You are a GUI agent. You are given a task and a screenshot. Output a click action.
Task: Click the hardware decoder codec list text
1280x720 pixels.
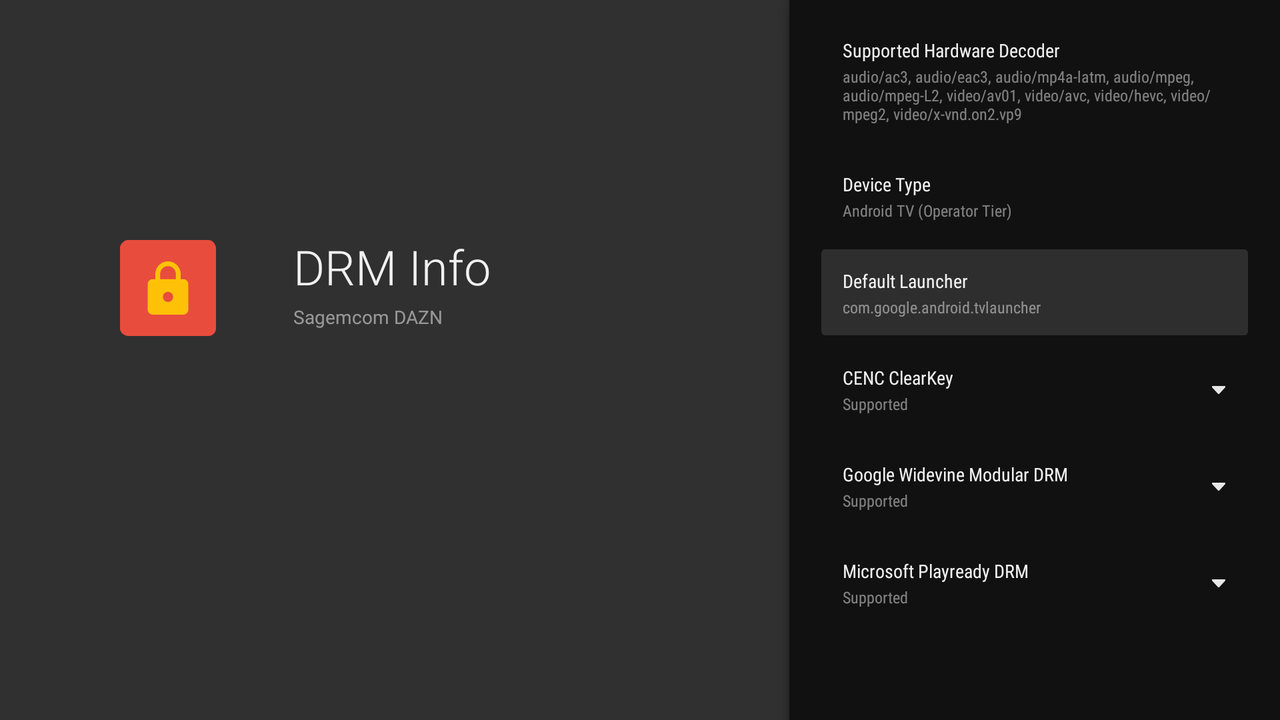pos(1026,96)
